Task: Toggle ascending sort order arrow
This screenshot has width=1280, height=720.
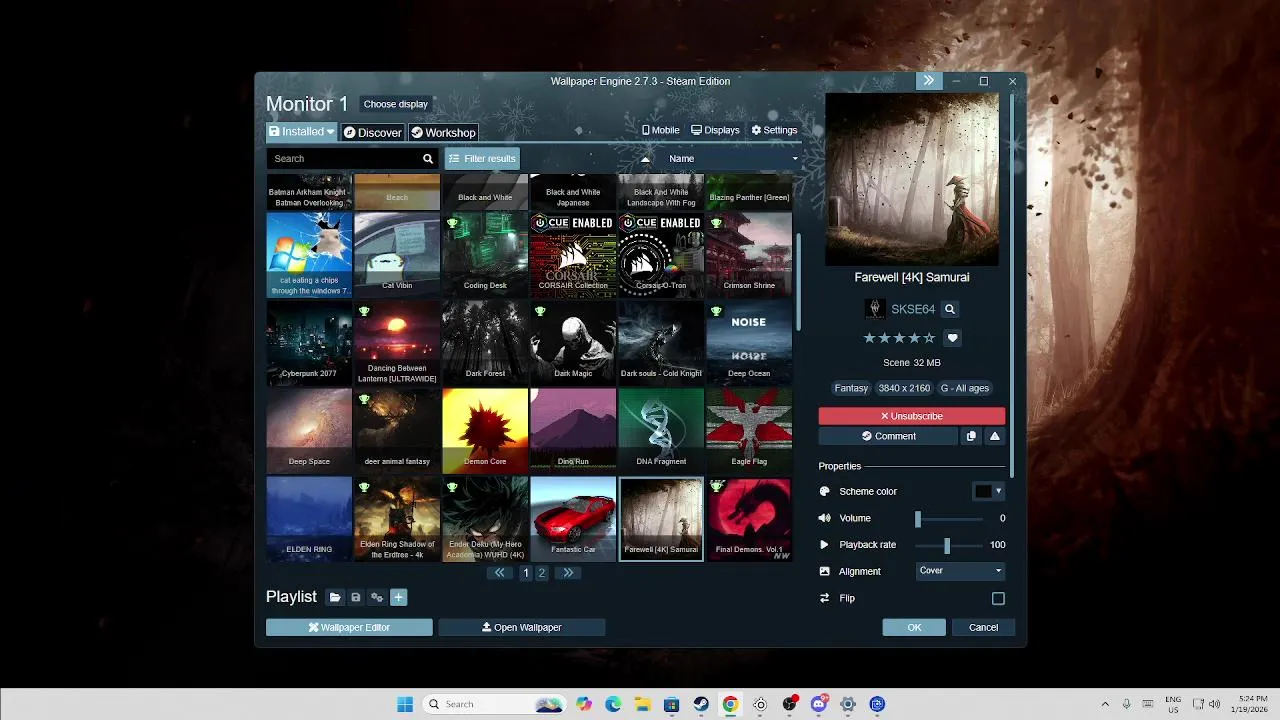Action: coord(645,158)
